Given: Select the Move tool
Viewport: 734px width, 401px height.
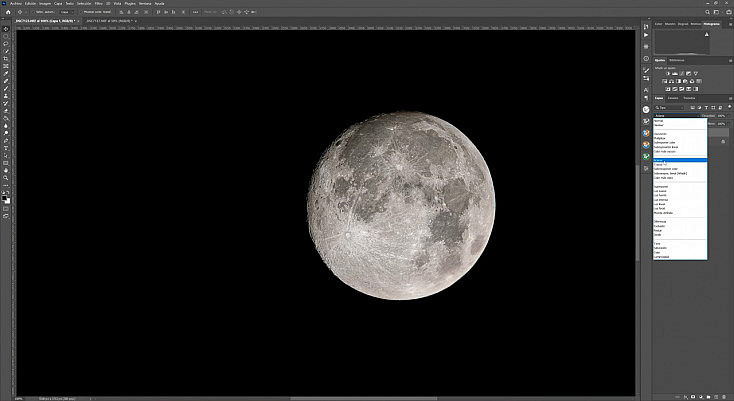Looking at the screenshot, I should (x=6, y=29).
